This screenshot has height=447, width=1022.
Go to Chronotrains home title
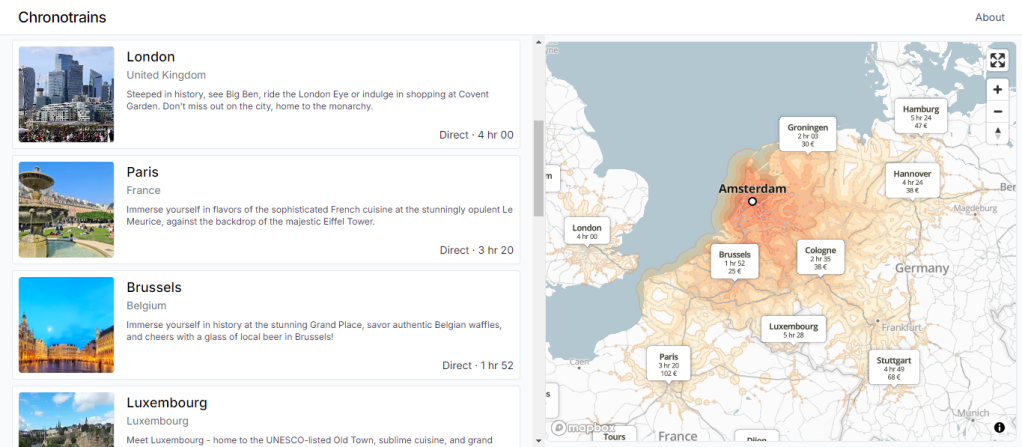(62, 18)
